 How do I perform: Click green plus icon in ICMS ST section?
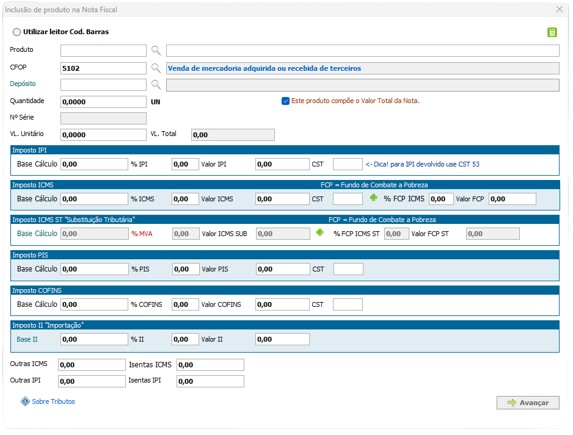(320, 232)
